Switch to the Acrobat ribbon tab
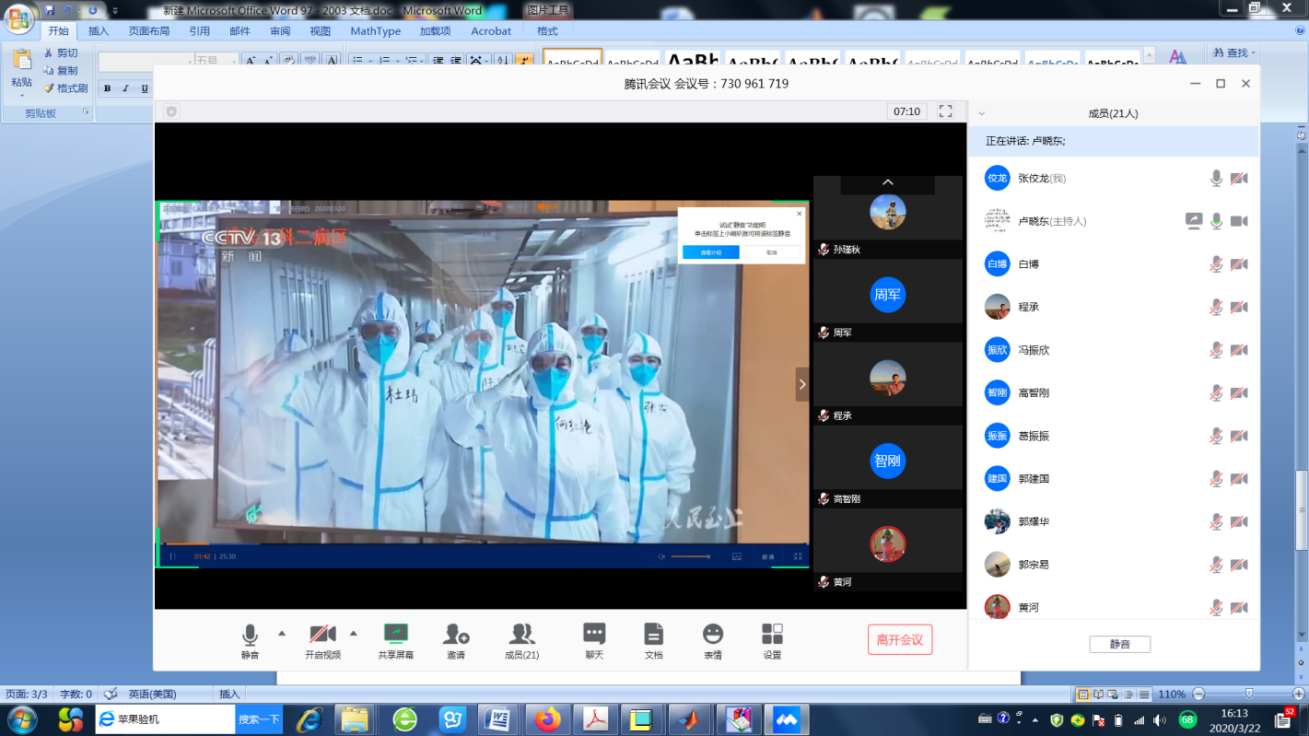Viewport: 1309px width, 736px height. 491,31
